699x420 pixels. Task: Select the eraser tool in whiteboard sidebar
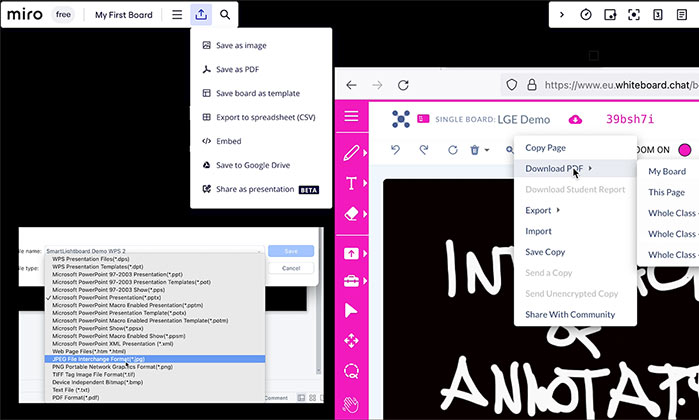[351, 214]
